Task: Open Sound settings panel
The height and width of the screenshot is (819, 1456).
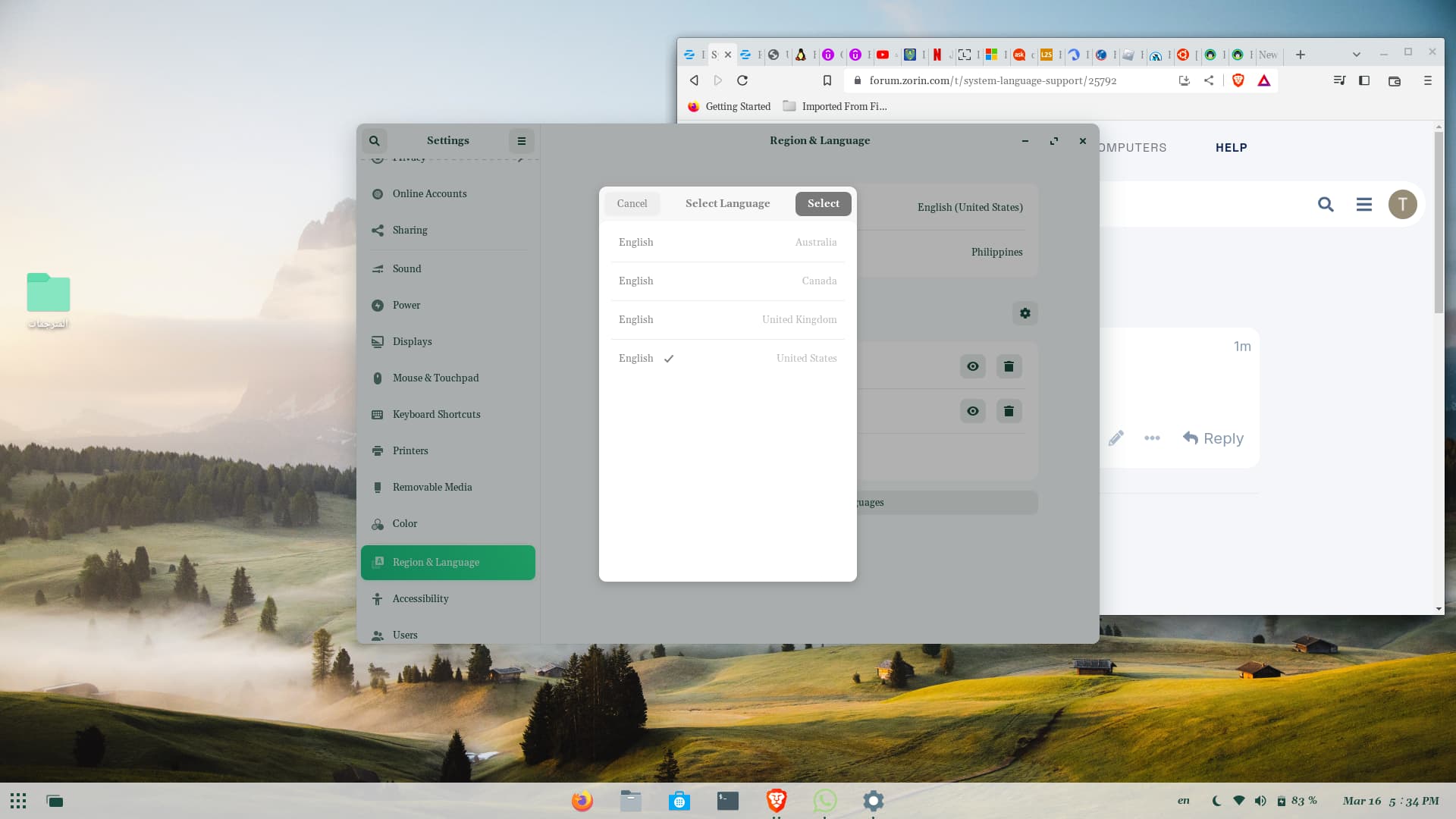Action: [447, 269]
